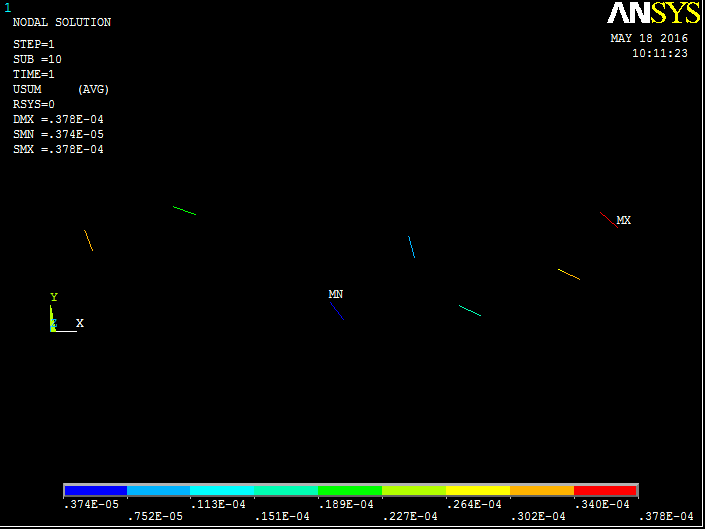Click the yellow-green legend swatch

[414, 491]
